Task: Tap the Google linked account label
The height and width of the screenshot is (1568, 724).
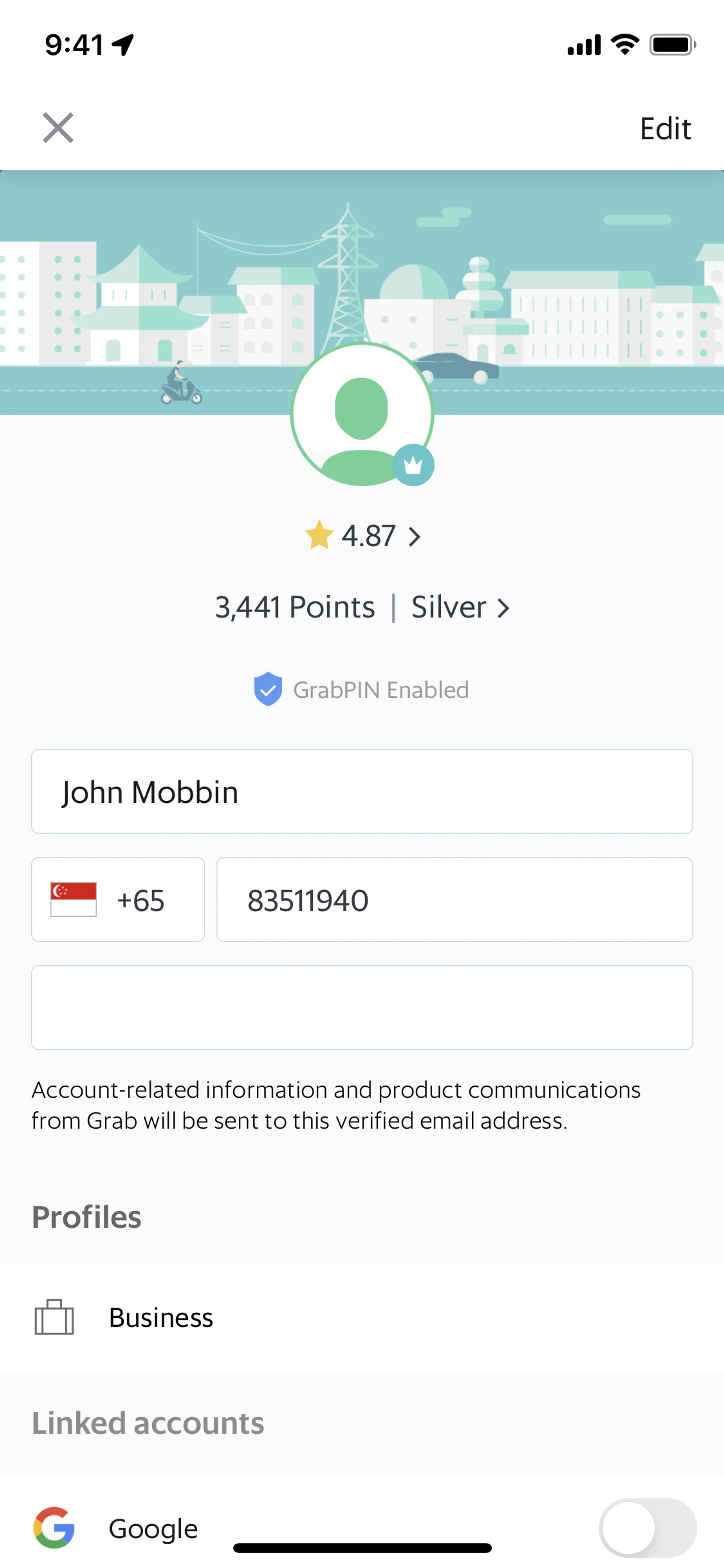Action: tap(153, 1528)
